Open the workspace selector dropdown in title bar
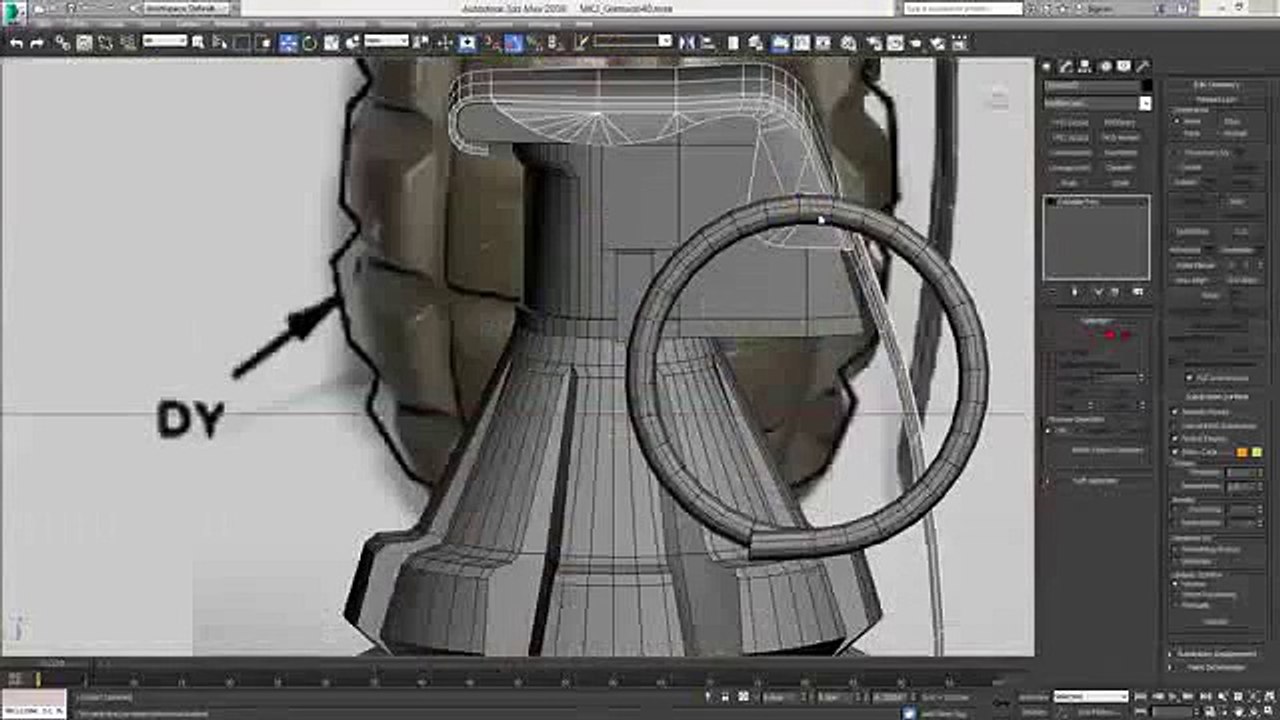 tap(184, 8)
